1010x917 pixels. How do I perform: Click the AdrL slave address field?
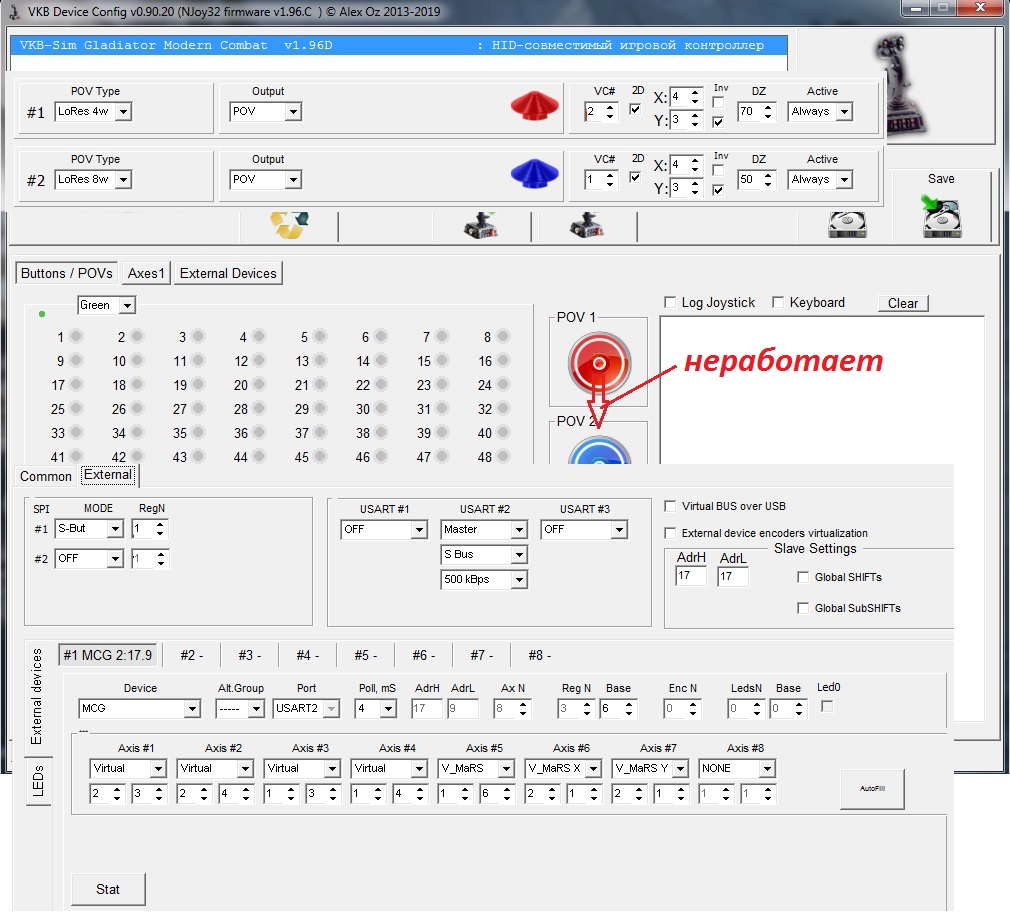tap(733, 576)
